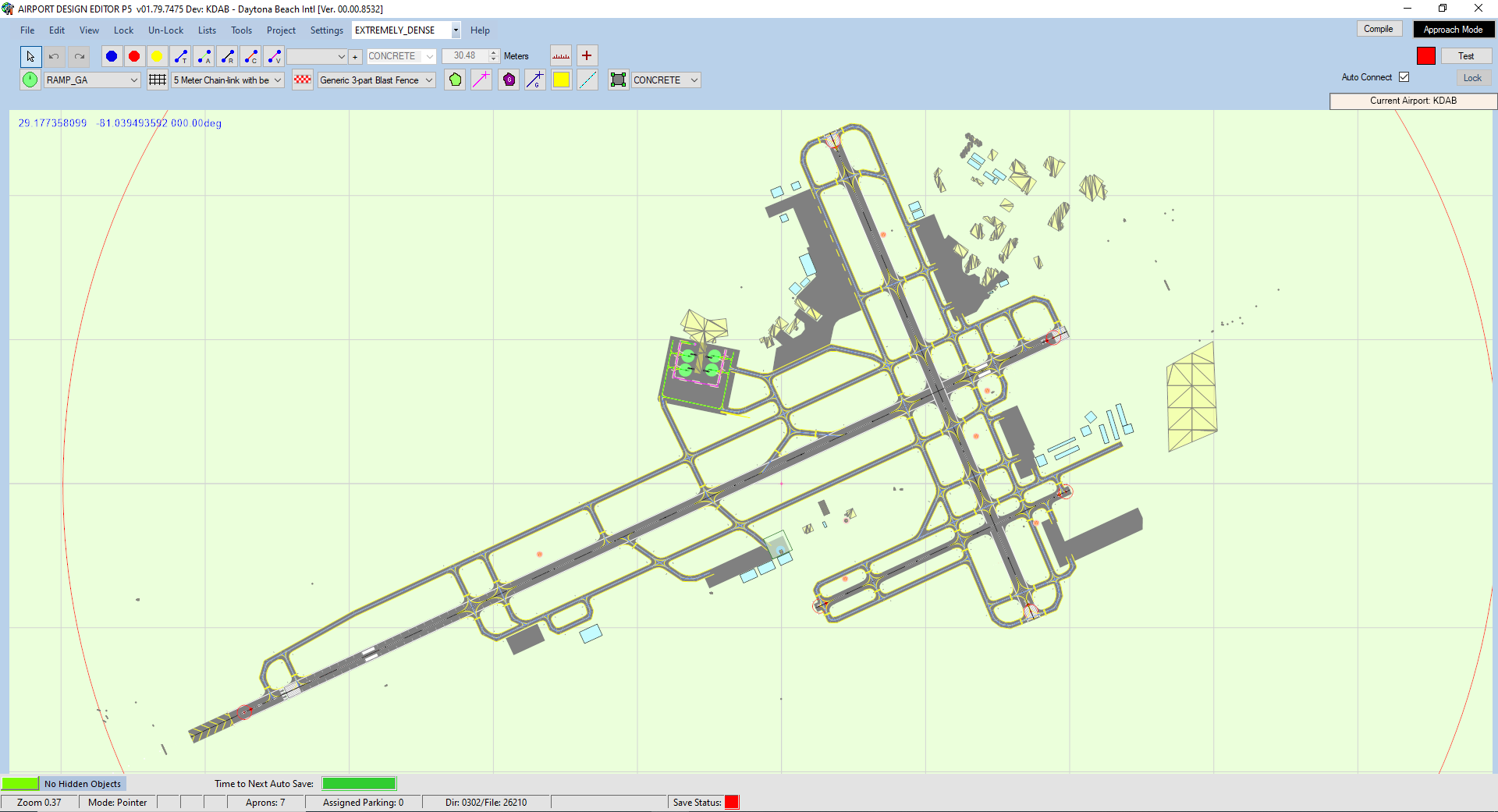
Task: Select the magenta line tool
Action: tap(481, 80)
